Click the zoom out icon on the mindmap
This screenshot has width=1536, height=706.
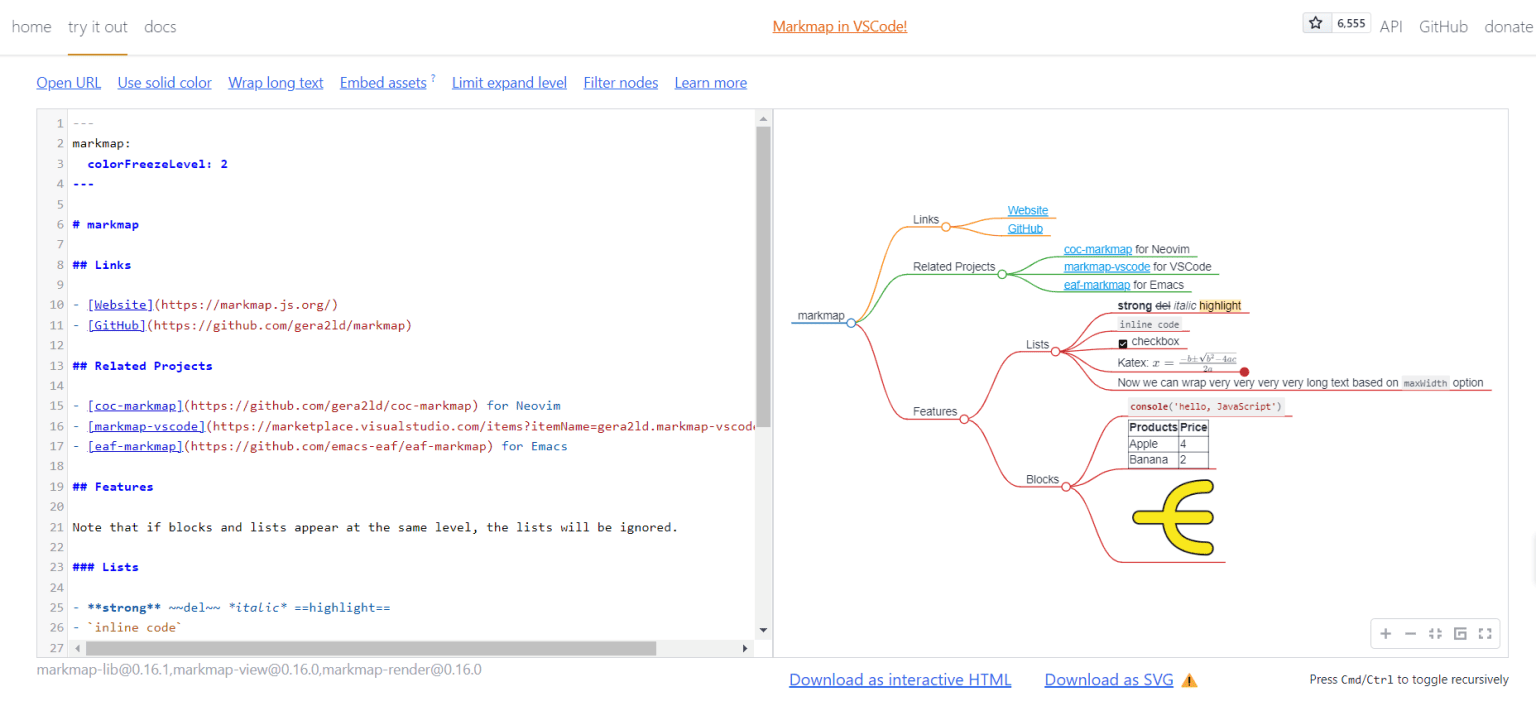click(x=1410, y=633)
